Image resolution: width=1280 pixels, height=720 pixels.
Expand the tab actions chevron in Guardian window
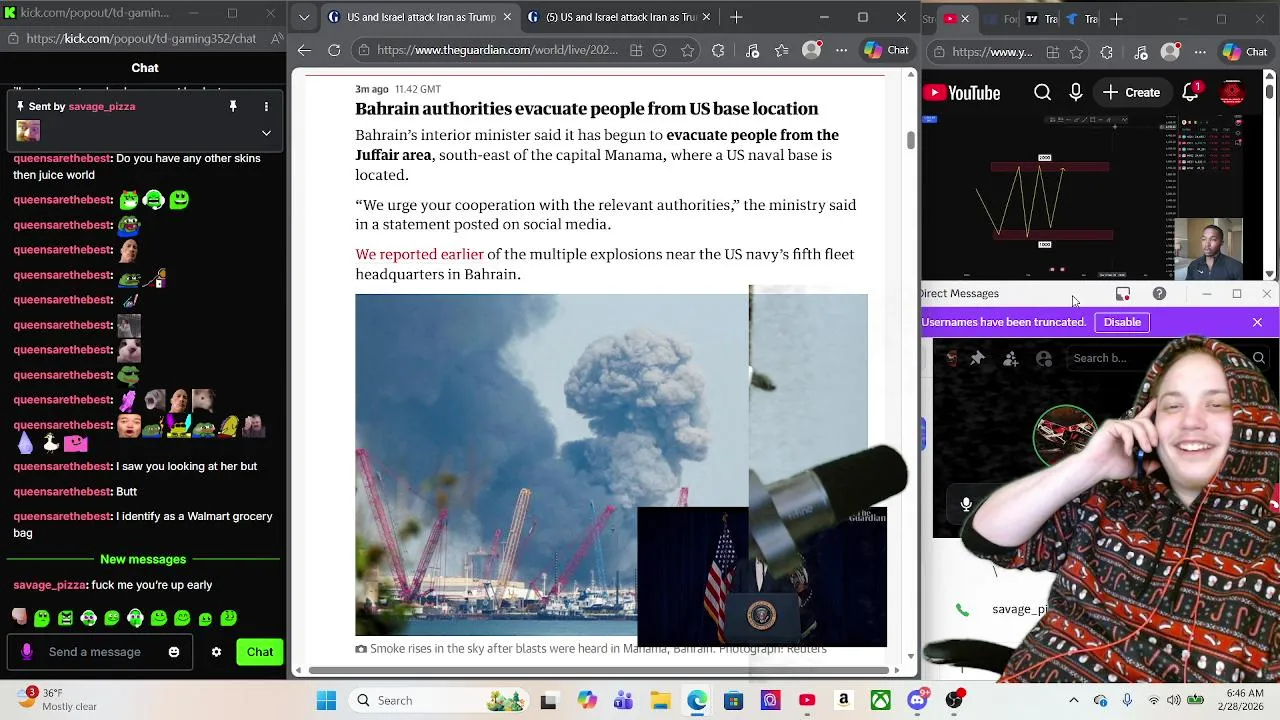tap(304, 17)
